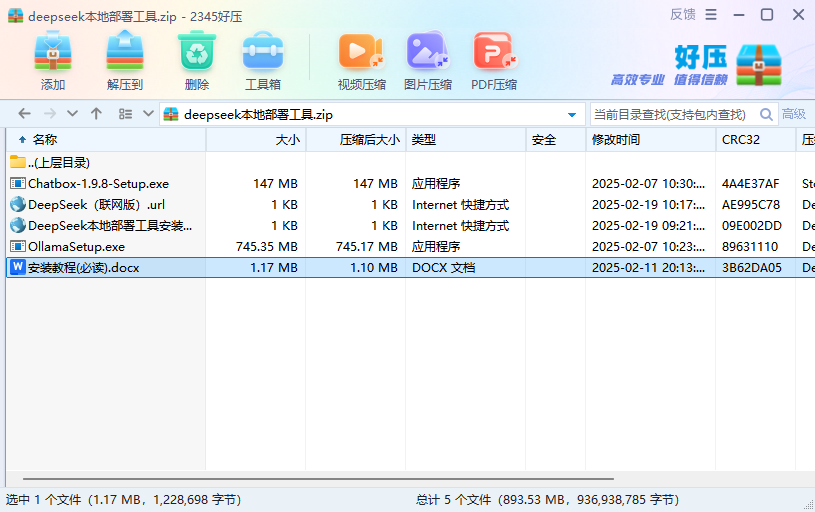Viewport: 815px width, 512px height.
Task: Select the ..(上层目录) parent folder row
Action: click(x=411, y=163)
